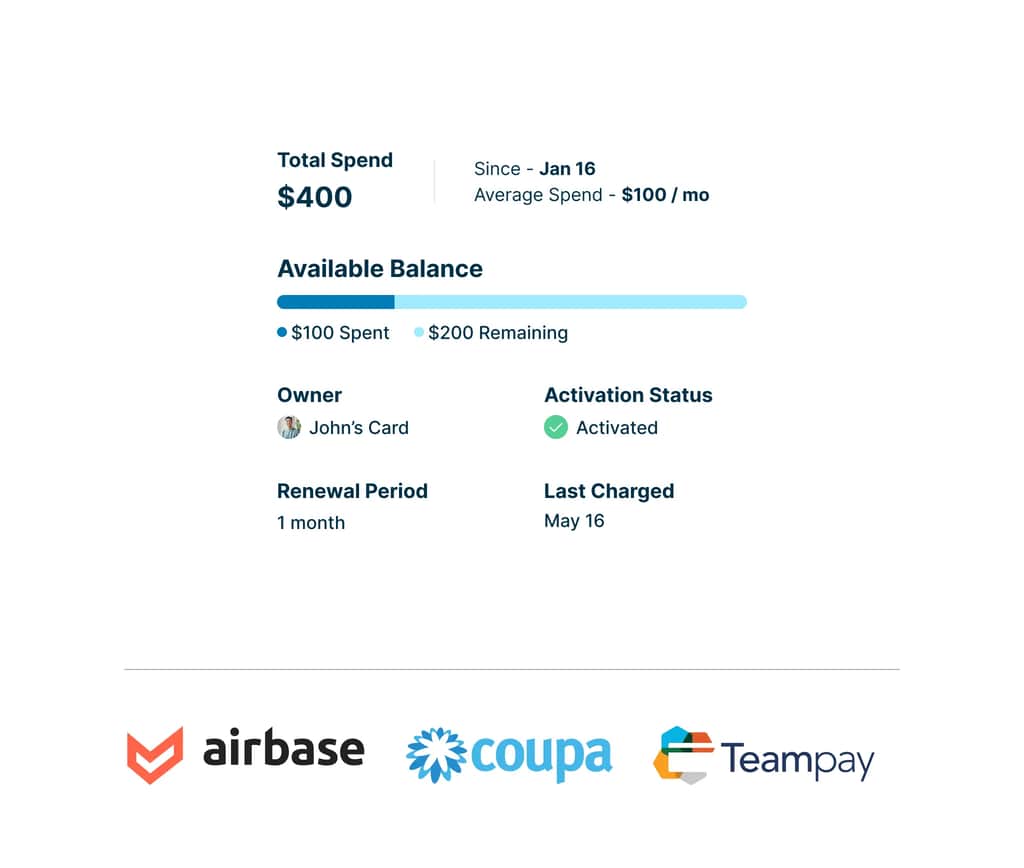Viewport: 1024px width, 868px height.
Task: Click the 1 month renewal period value
Action: pos(311,523)
